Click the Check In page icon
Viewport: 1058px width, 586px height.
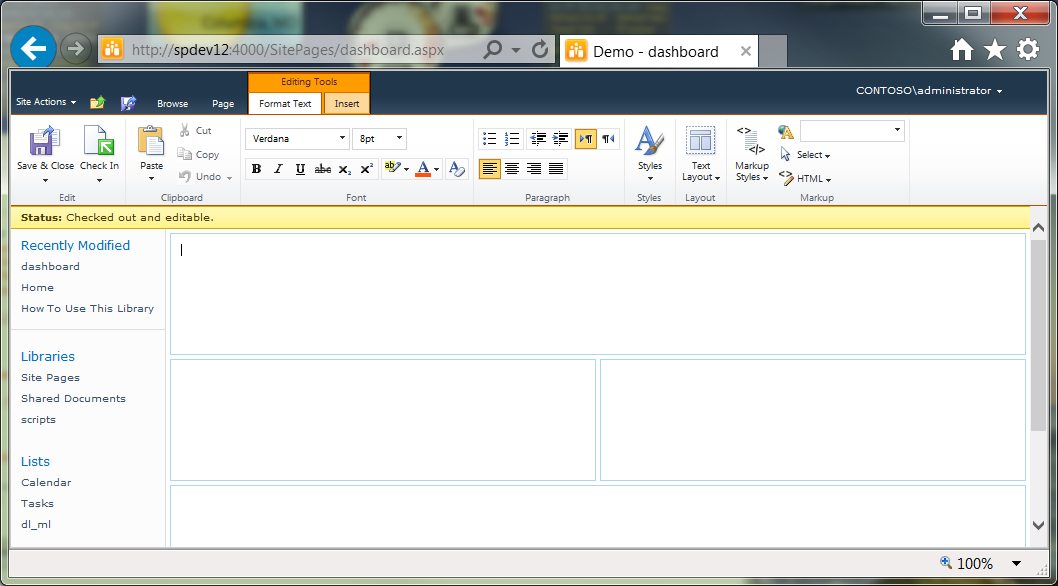coord(99,142)
